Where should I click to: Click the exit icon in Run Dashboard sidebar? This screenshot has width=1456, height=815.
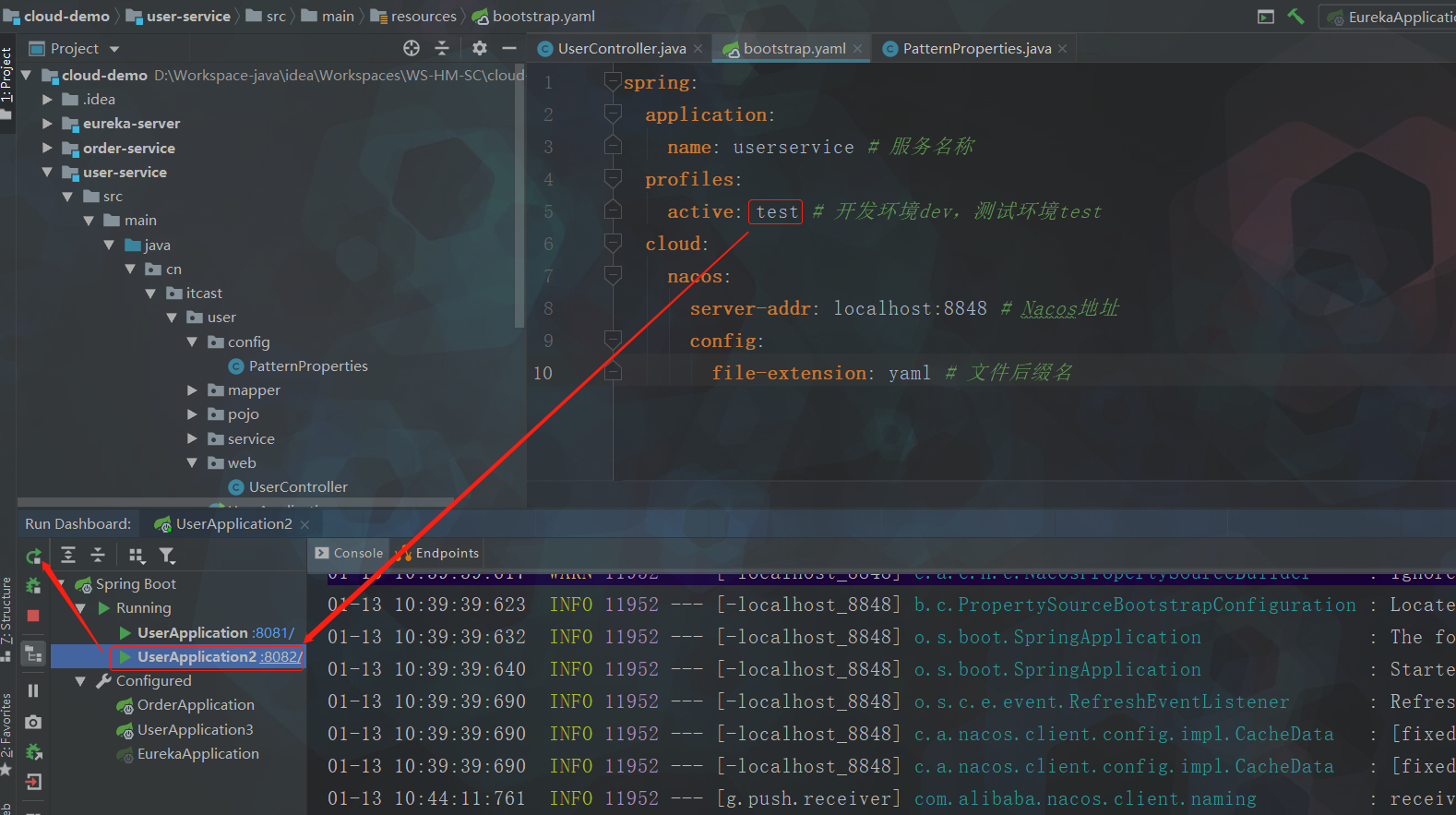[x=33, y=783]
